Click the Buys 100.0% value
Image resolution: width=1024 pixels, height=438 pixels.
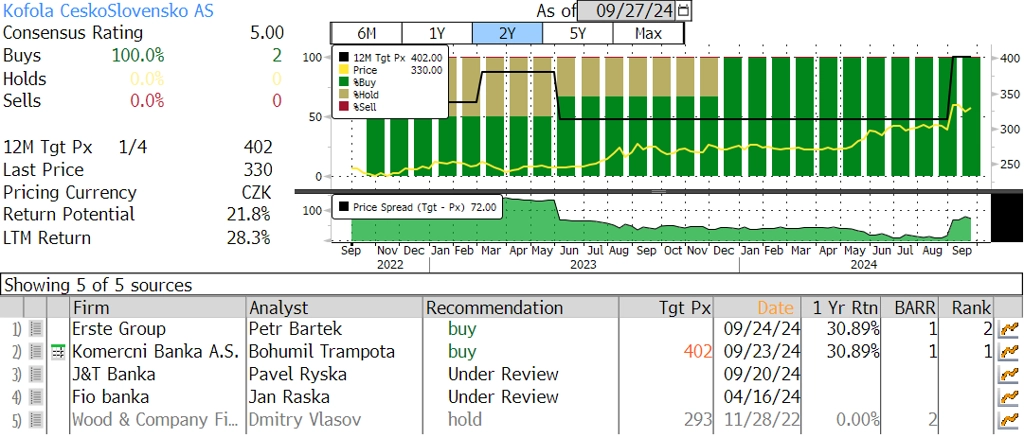pos(138,56)
